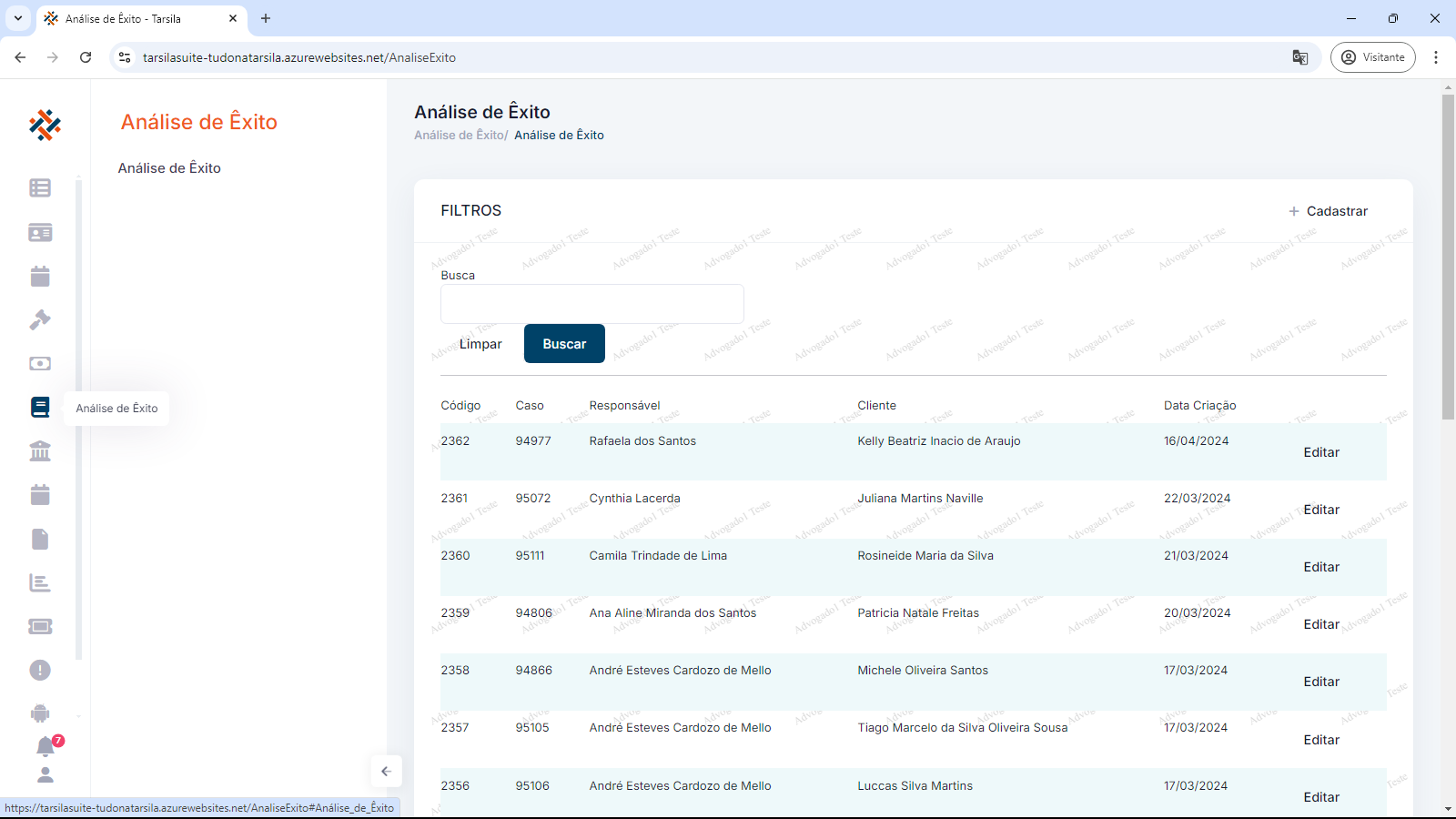Click the Tarsila logo icon
The height and width of the screenshot is (819, 1456).
pyautogui.click(x=45, y=125)
